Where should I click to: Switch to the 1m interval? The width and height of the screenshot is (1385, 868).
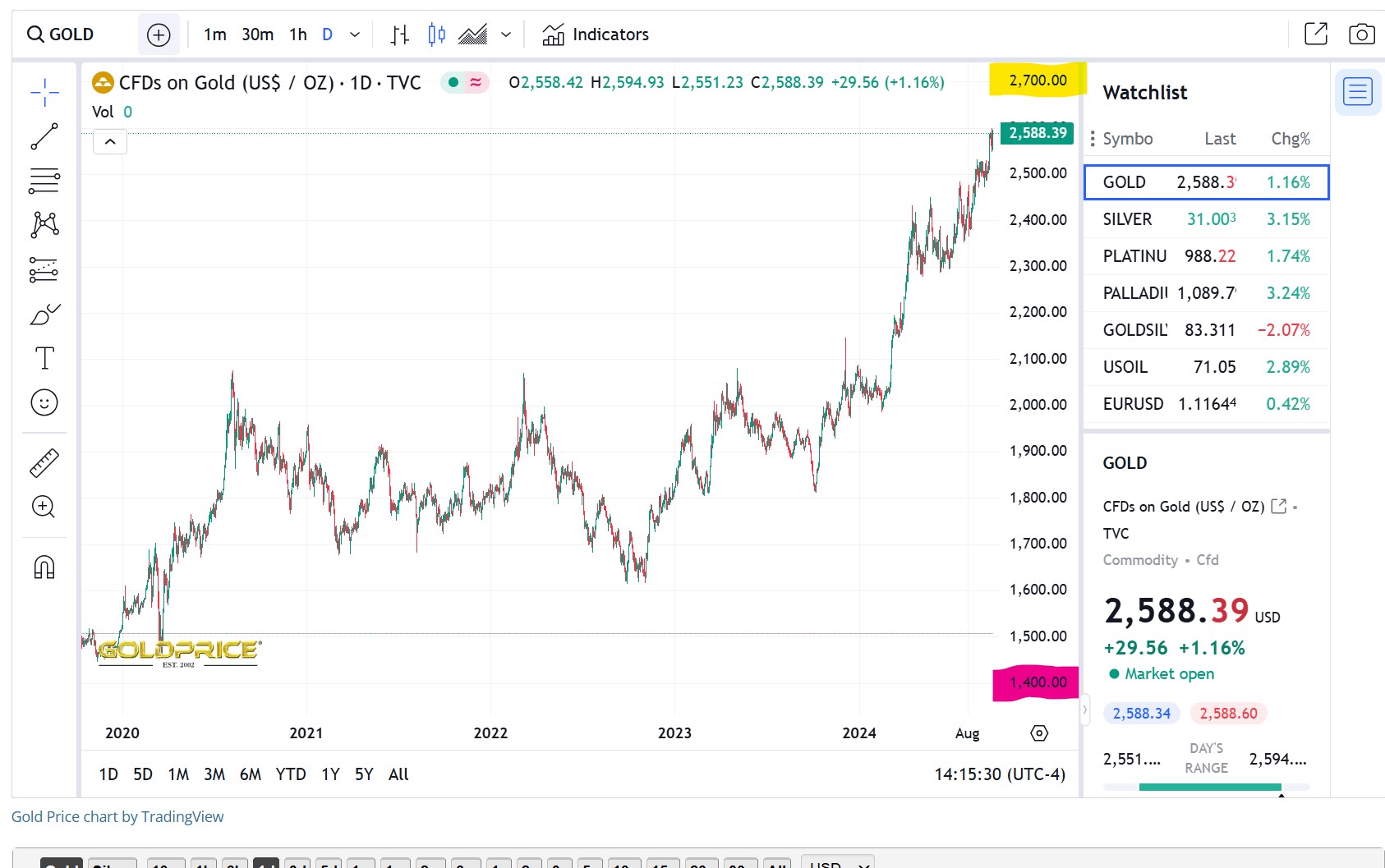click(x=215, y=34)
